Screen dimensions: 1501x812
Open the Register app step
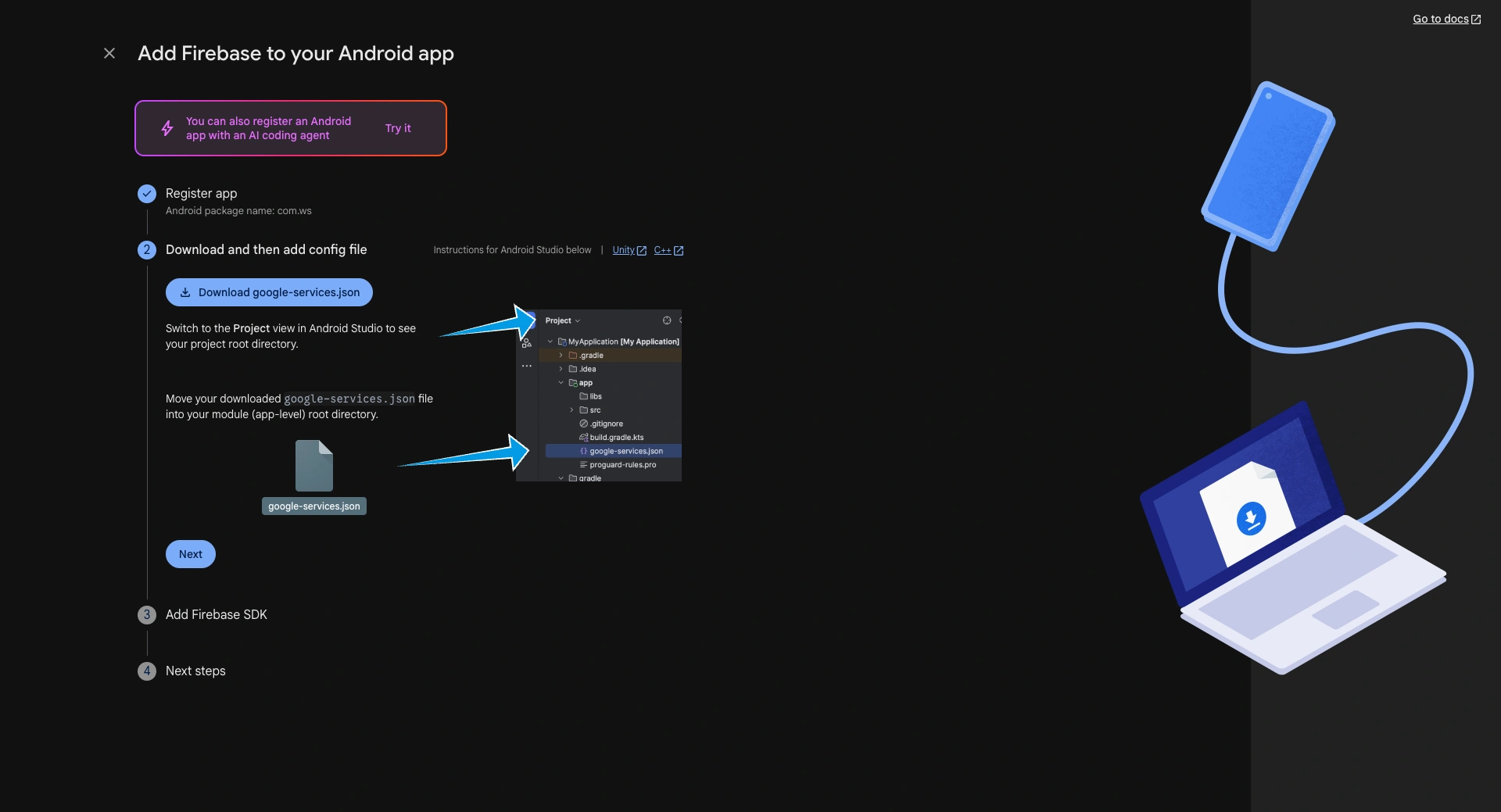201,193
